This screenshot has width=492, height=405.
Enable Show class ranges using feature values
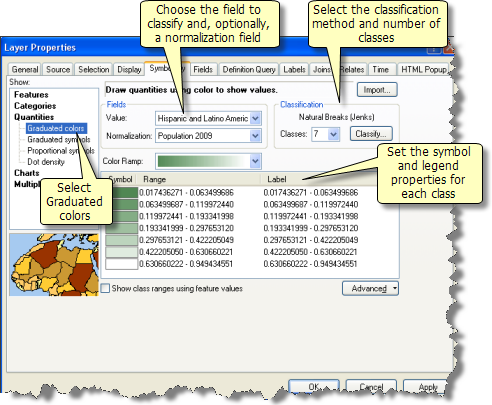(105, 288)
